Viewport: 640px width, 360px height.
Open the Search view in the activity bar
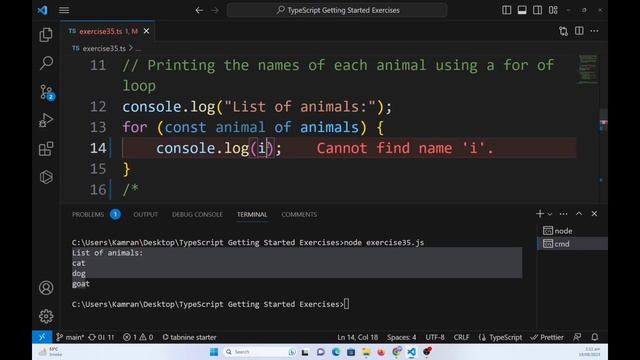pos(46,63)
